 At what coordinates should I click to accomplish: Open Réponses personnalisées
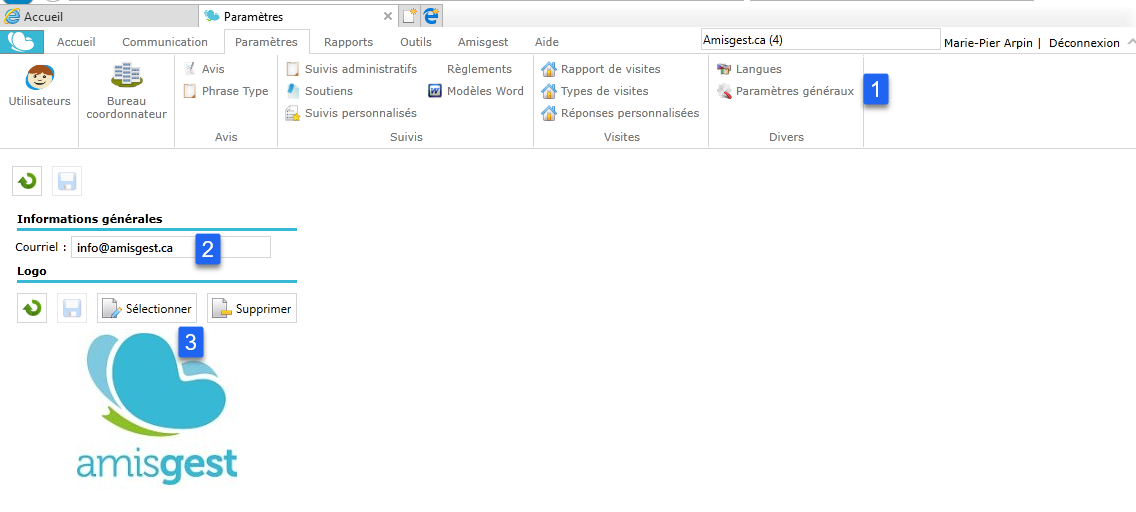click(620, 113)
